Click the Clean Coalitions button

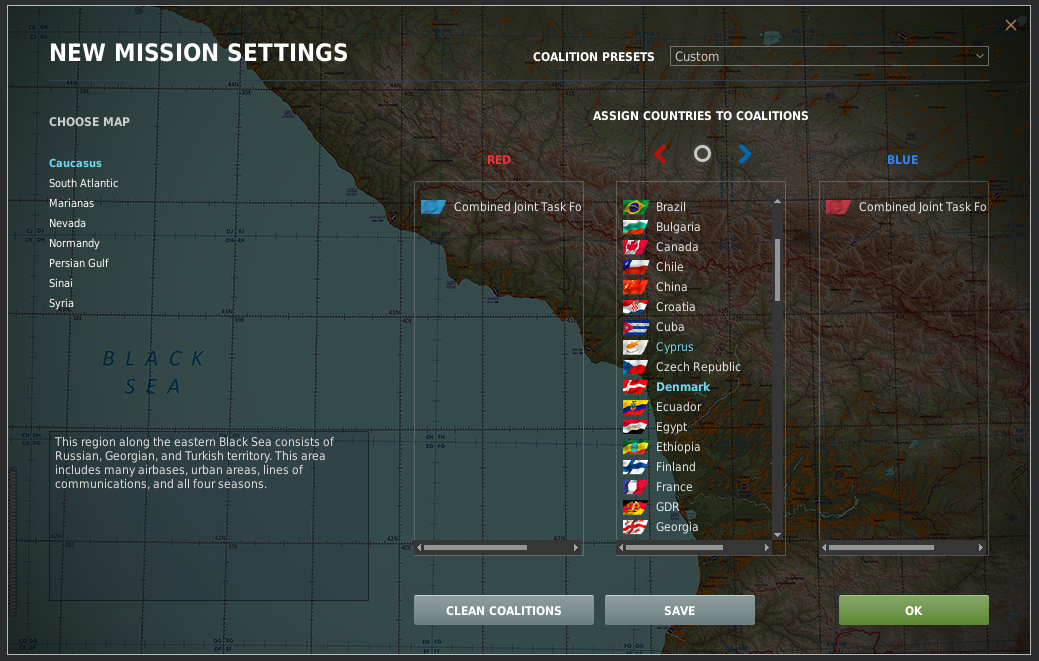(x=504, y=610)
